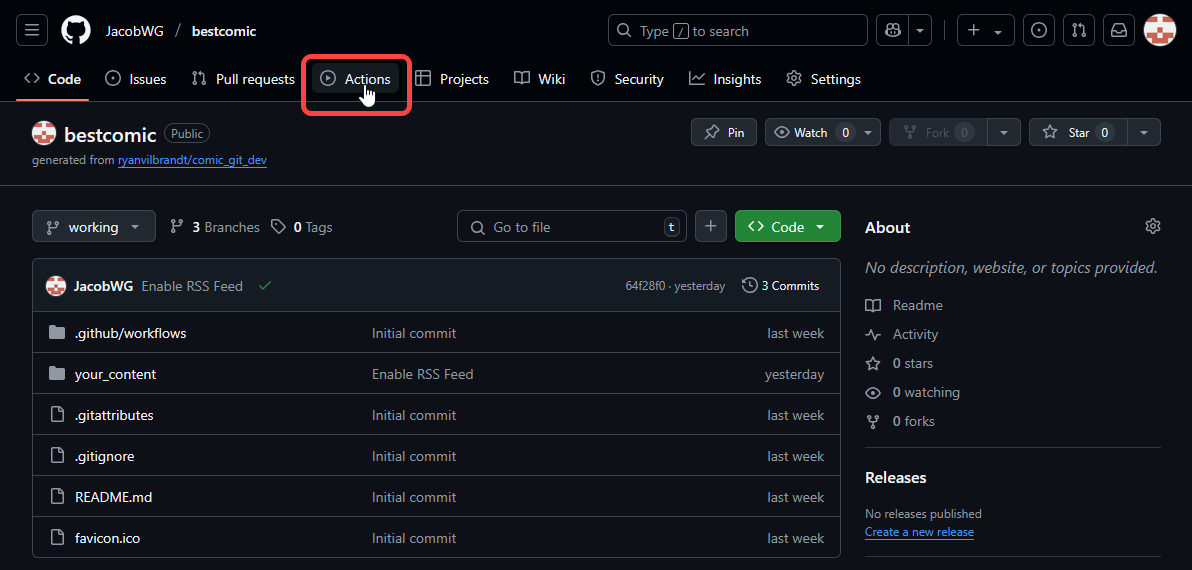The image size is (1192, 570).
Task: Pin the bestcomic repository
Action: coord(725,132)
